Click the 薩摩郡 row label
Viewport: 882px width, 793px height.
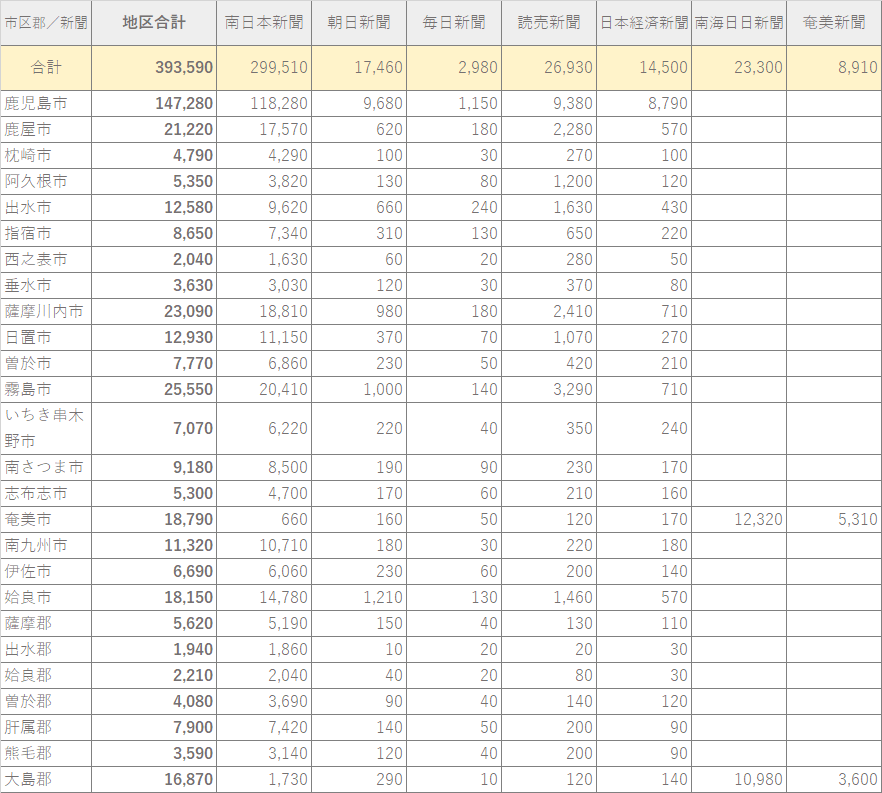pos(28,623)
